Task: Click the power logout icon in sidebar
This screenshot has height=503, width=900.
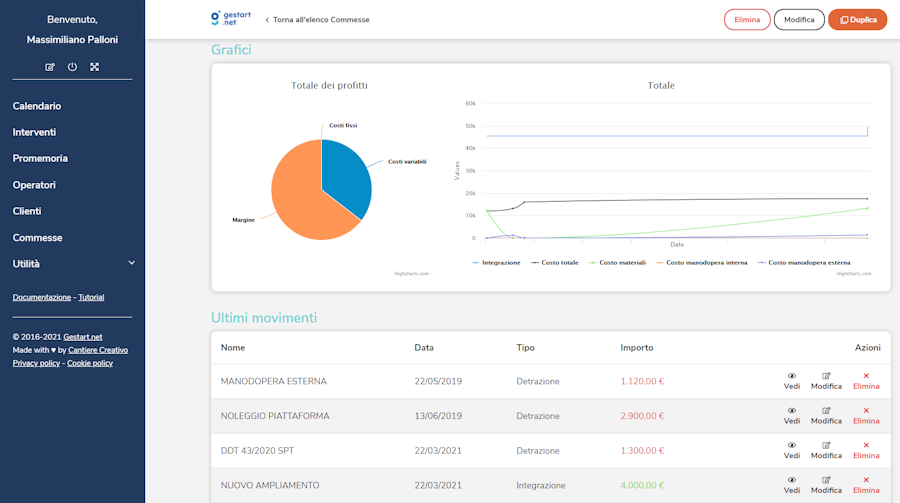Action: 72,67
